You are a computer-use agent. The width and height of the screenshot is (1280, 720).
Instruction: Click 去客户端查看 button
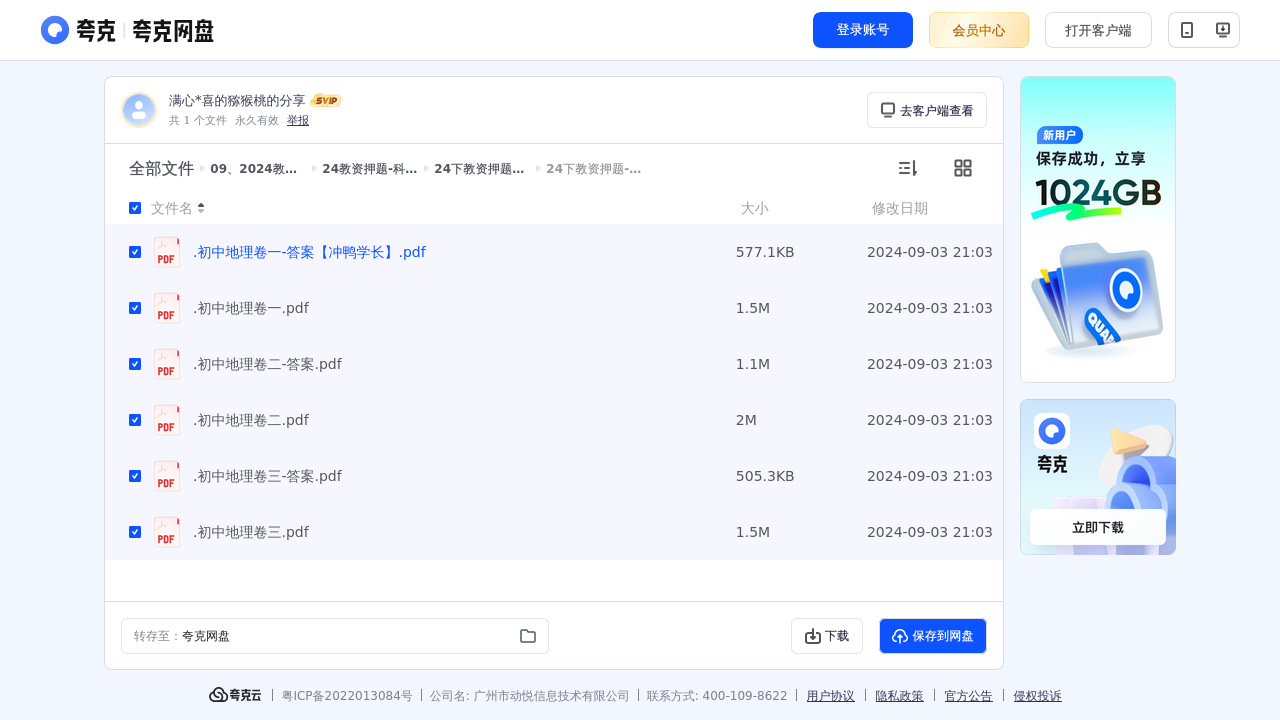(927, 110)
